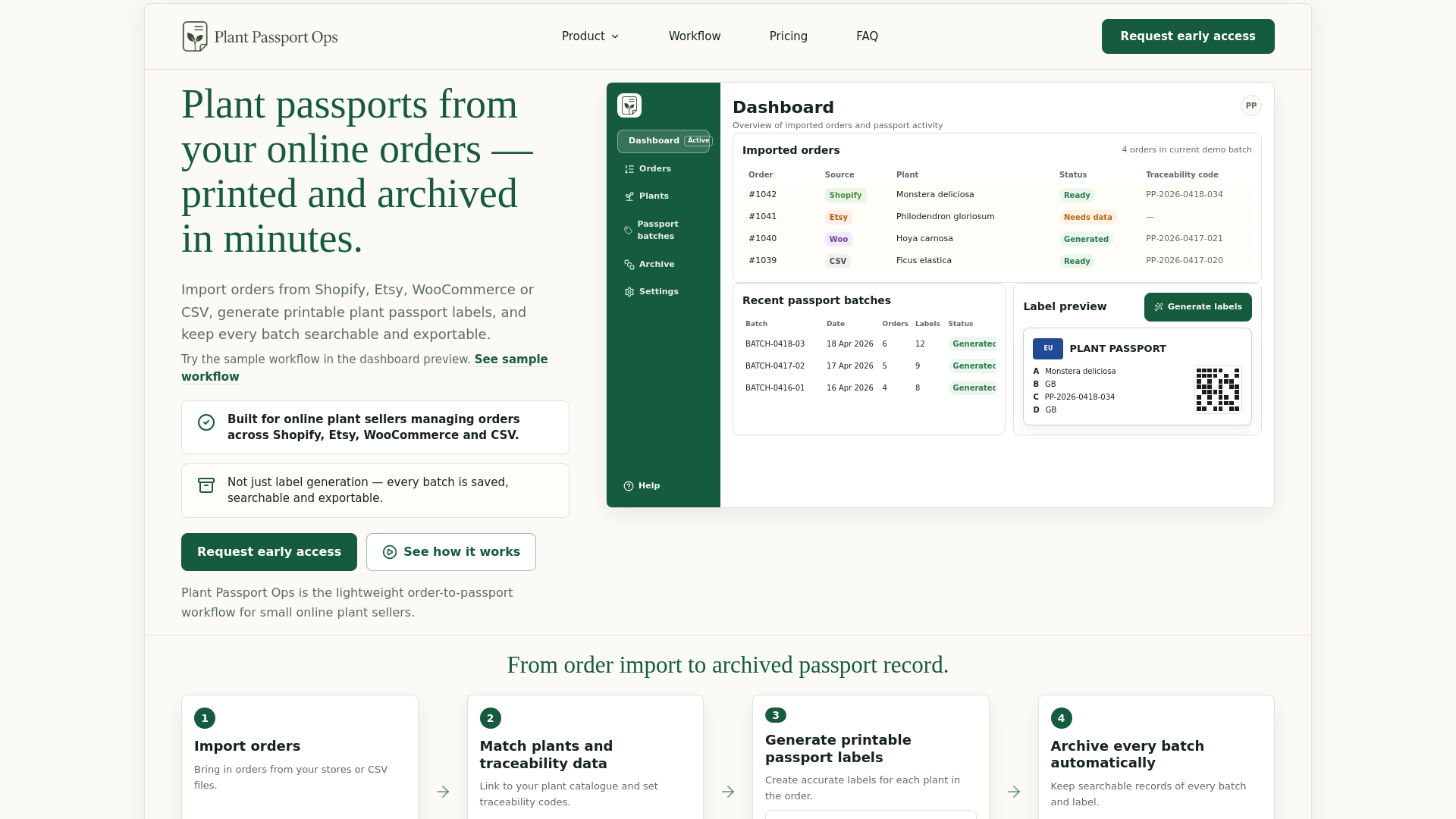Open the Workflow nav link

695,36
